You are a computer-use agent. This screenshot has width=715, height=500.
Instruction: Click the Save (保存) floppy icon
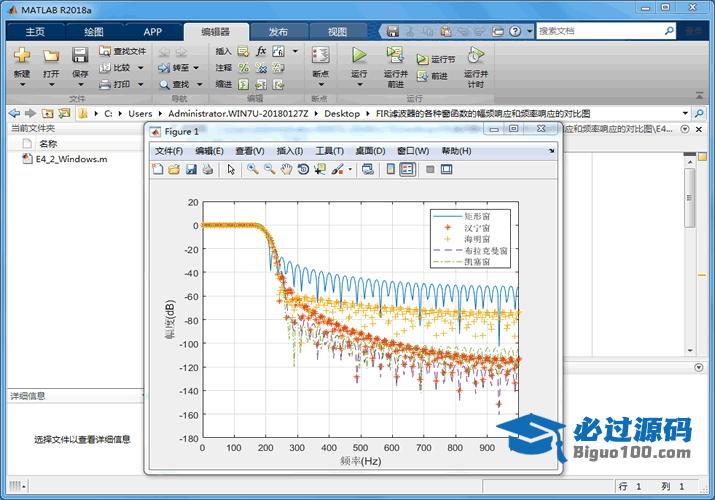(80, 56)
